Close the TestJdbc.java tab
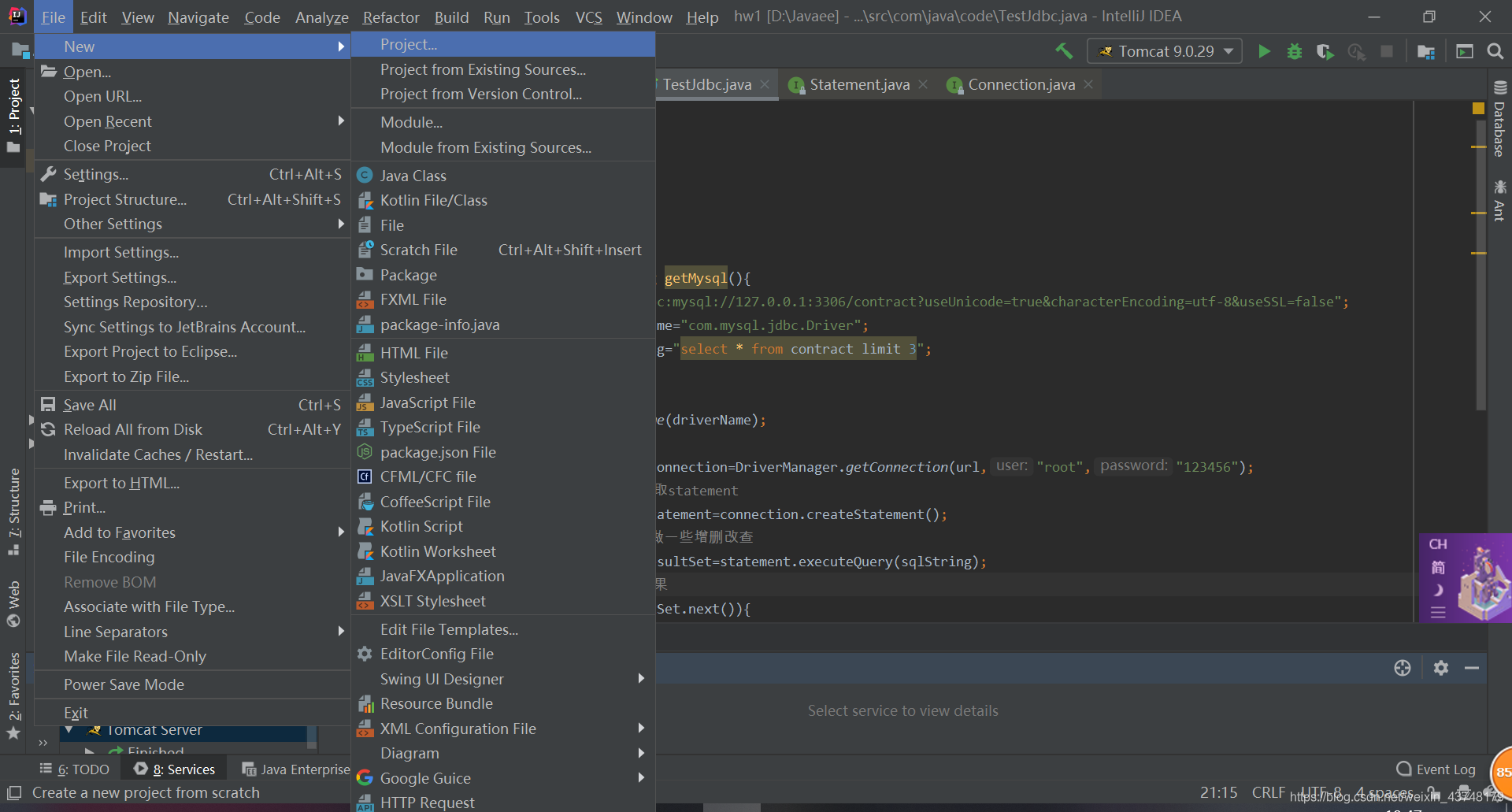 765,84
